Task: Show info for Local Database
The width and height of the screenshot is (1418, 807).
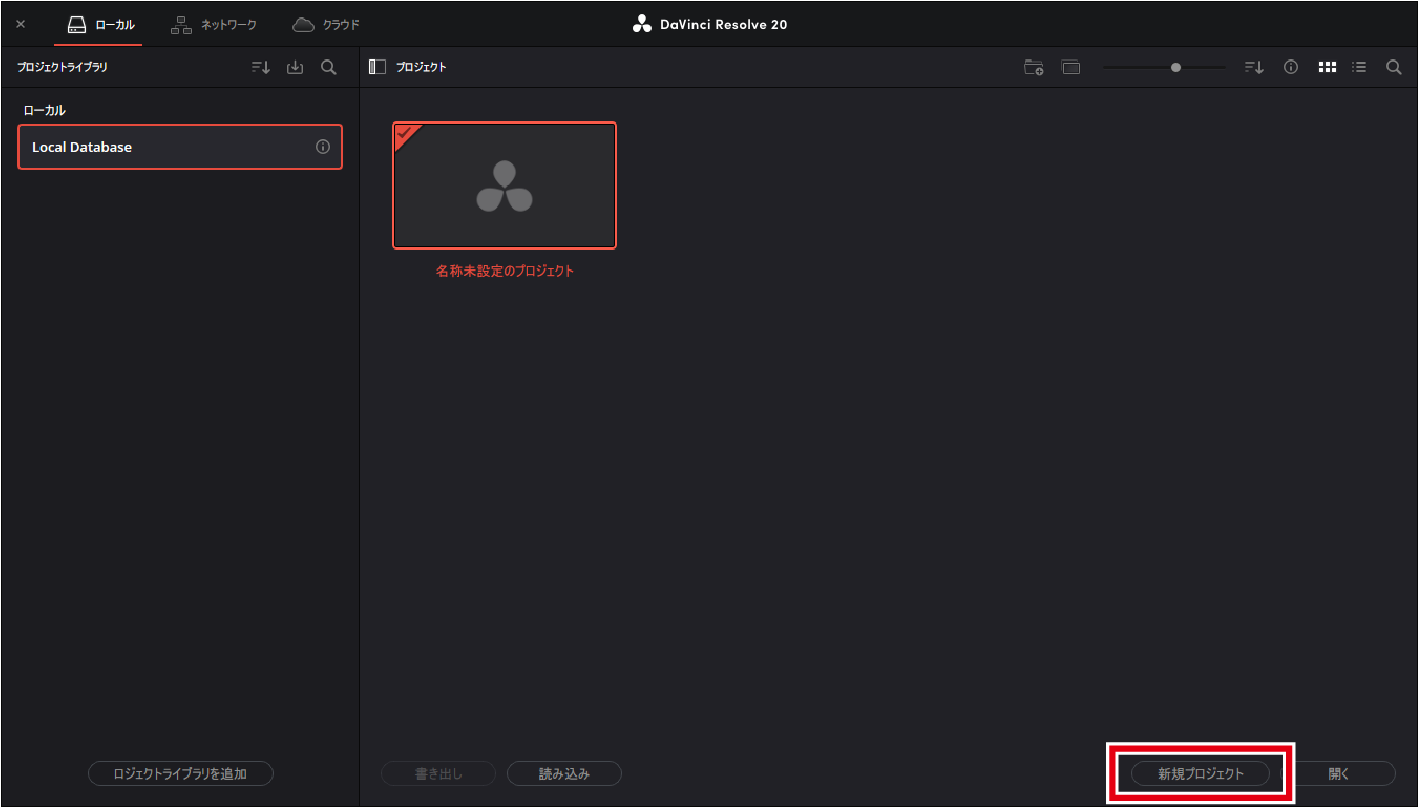Action: click(x=322, y=147)
